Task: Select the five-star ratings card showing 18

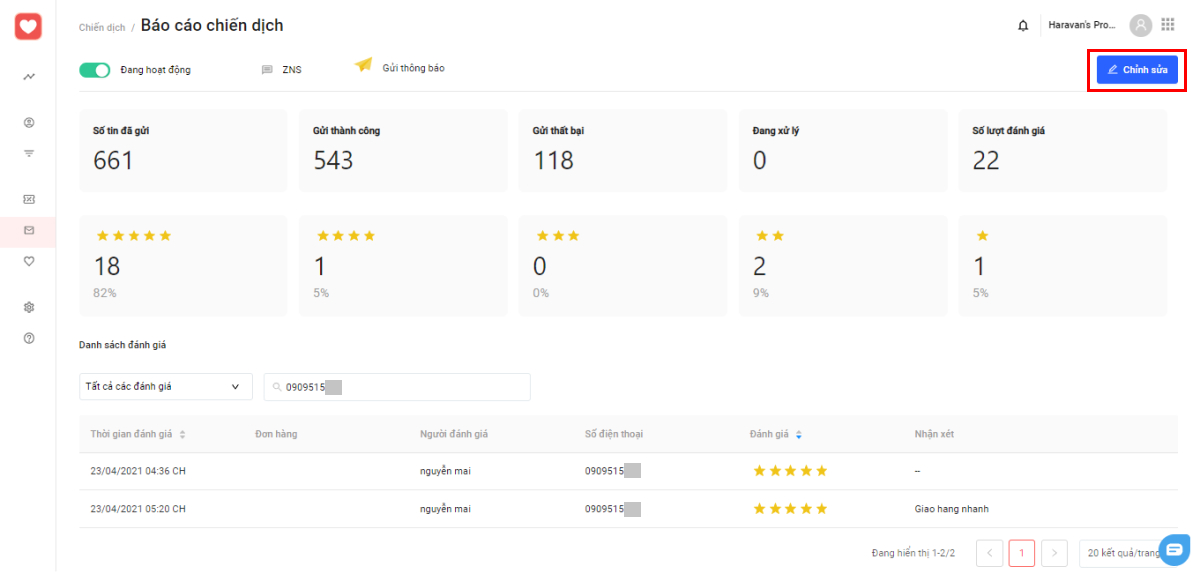Action: 183,265
